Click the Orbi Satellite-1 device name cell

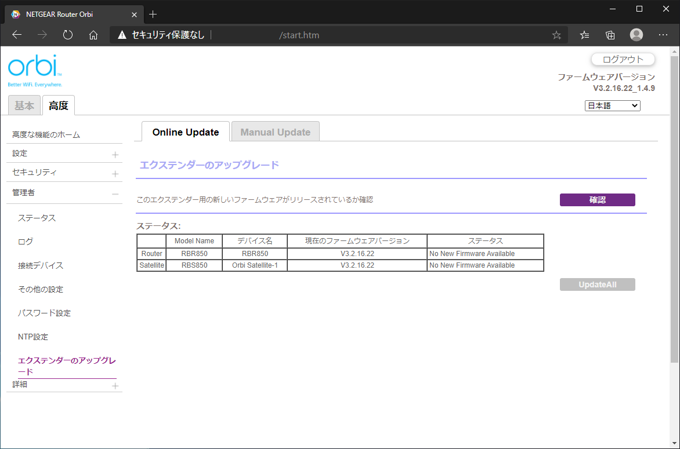[x=255, y=265]
